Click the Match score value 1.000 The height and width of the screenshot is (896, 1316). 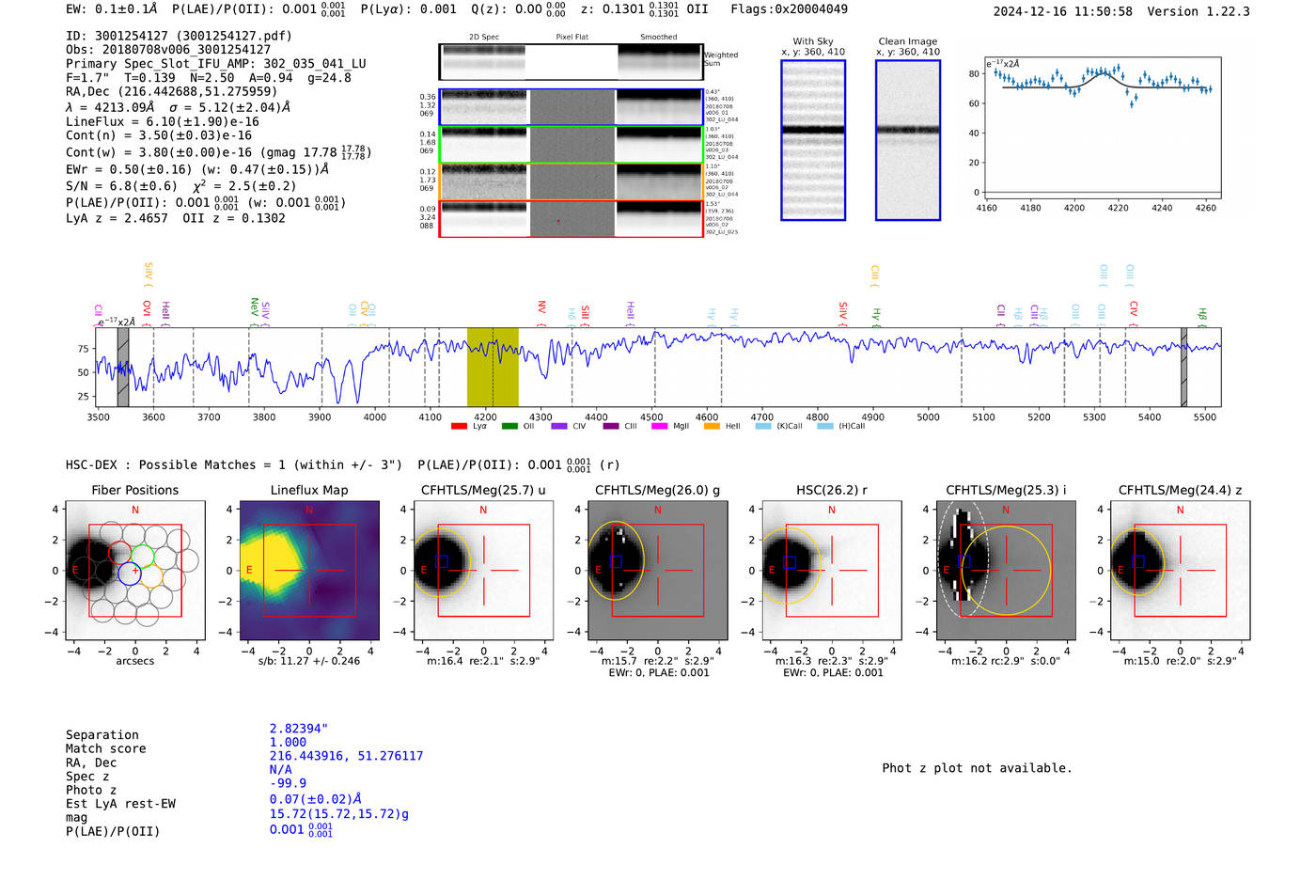pyautogui.click(x=288, y=742)
